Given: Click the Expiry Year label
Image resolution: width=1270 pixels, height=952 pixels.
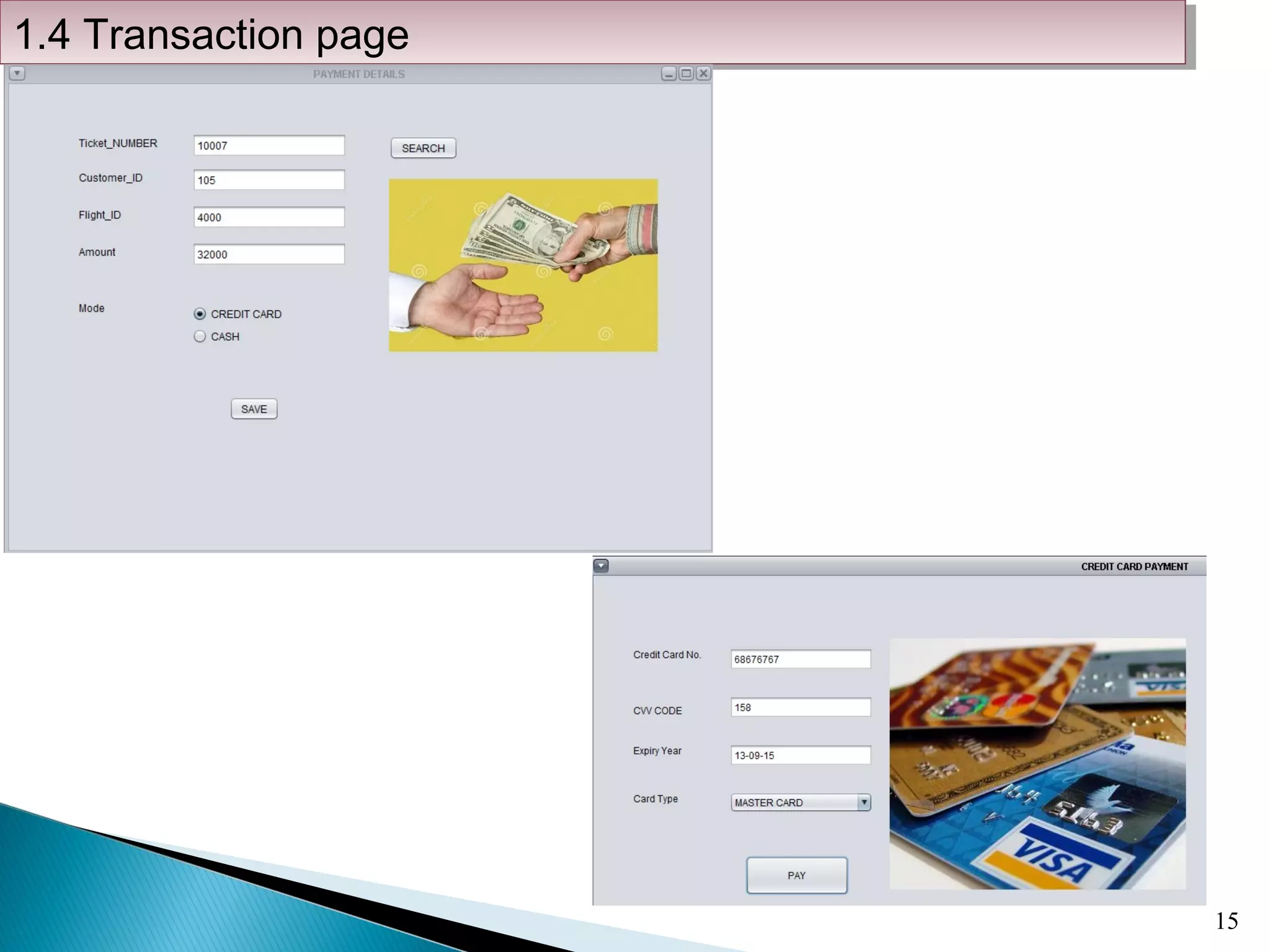Looking at the screenshot, I should point(657,751).
